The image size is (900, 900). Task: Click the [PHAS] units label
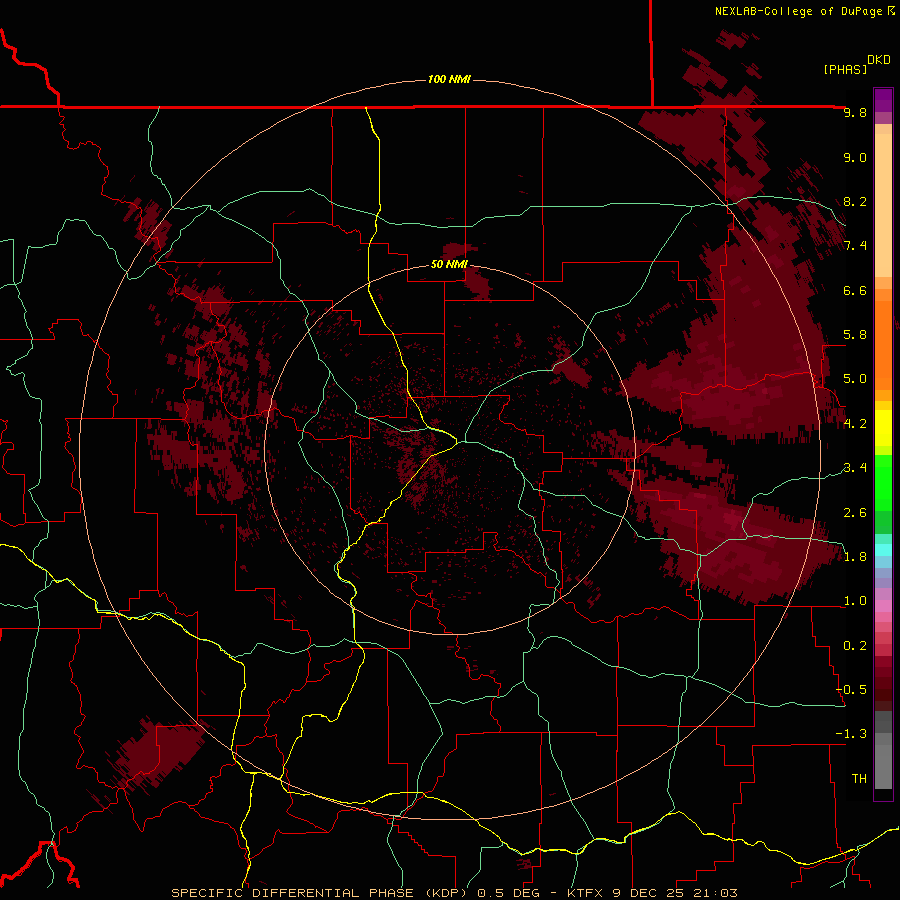pos(845,70)
